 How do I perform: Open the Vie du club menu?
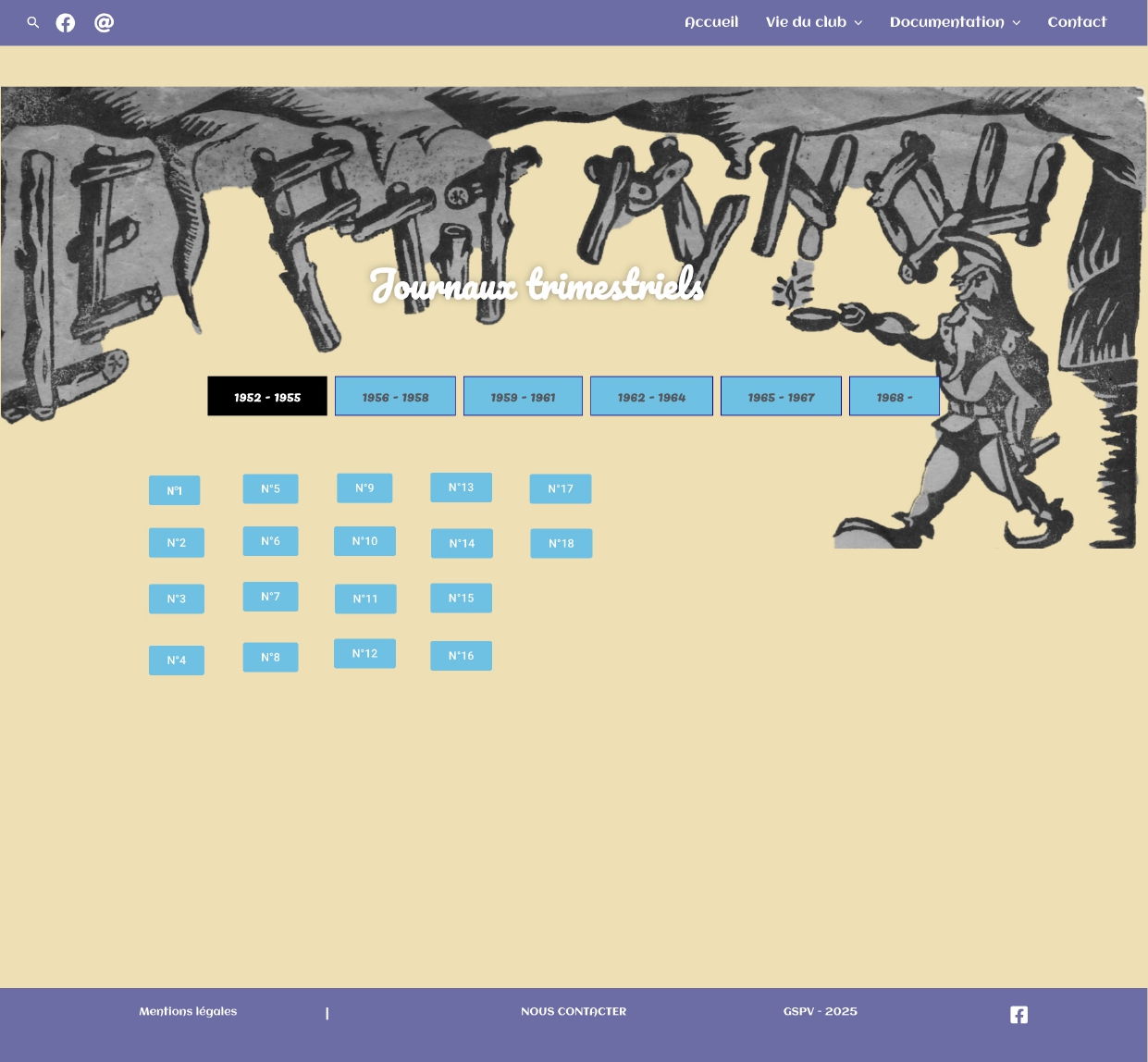pos(806,22)
